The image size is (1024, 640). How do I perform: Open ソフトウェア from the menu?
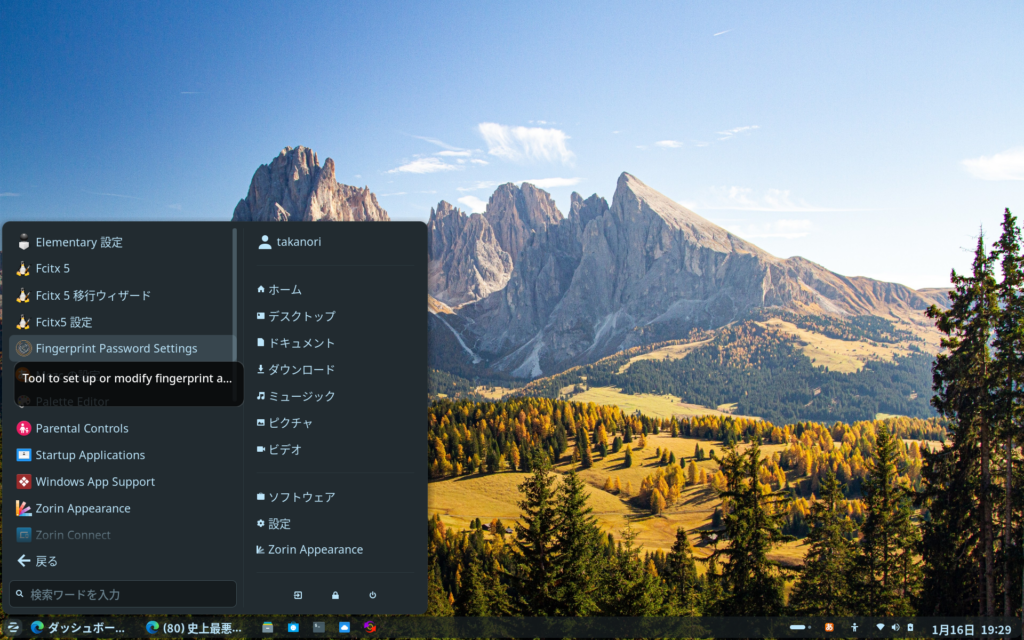click(x=301, y=497)
